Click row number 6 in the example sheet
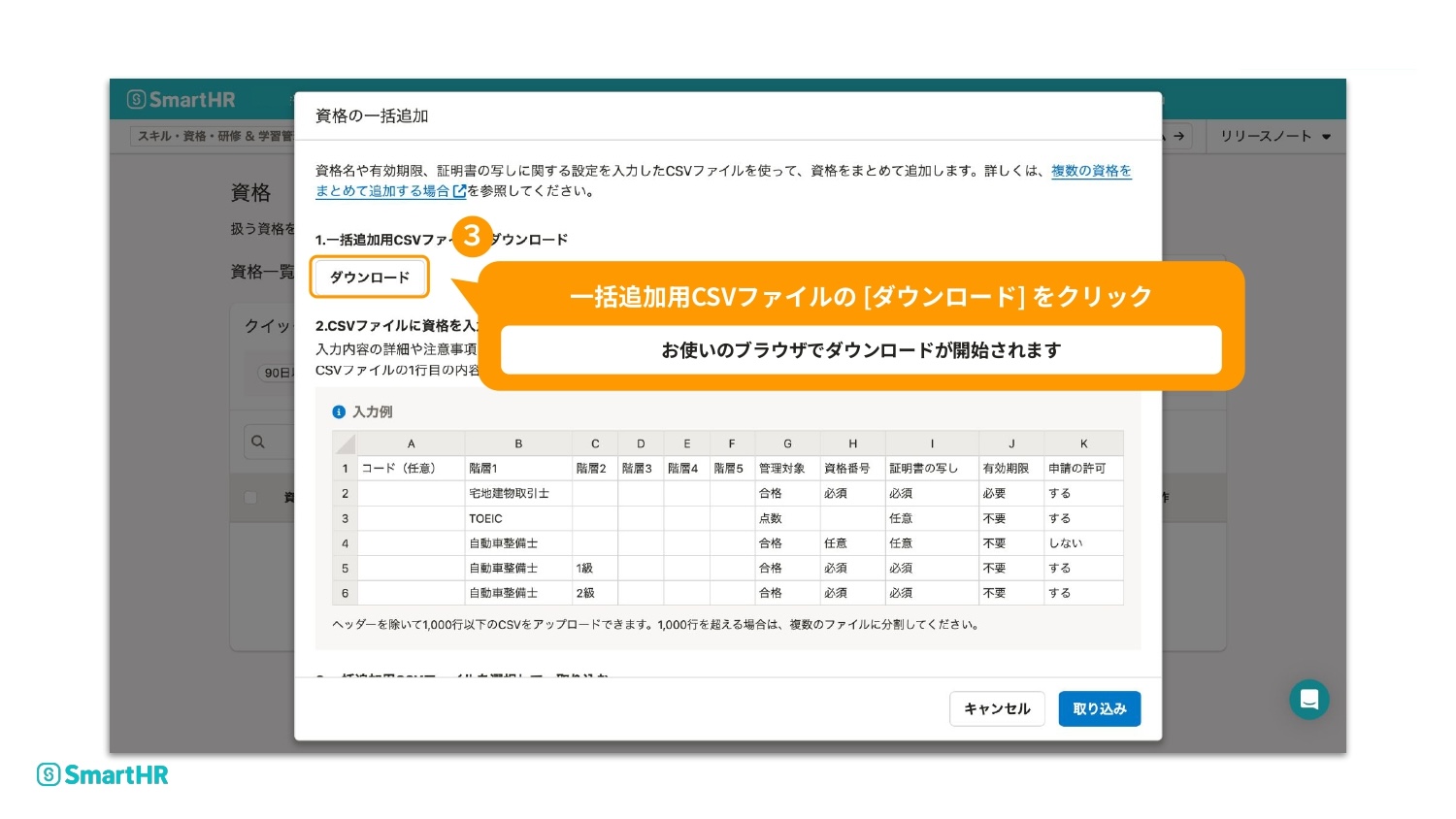This screenshot has height=819, width=1456. point(345,593)
